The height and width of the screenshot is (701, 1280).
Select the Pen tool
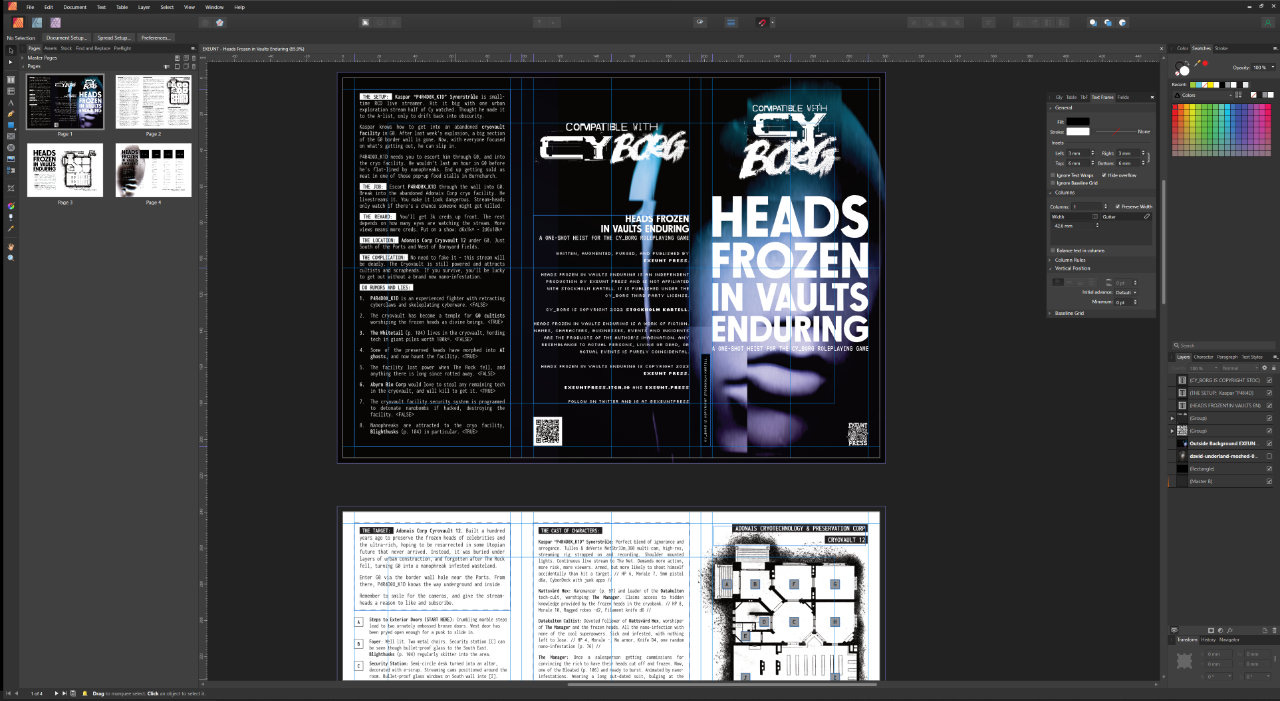tap(11, 115)
